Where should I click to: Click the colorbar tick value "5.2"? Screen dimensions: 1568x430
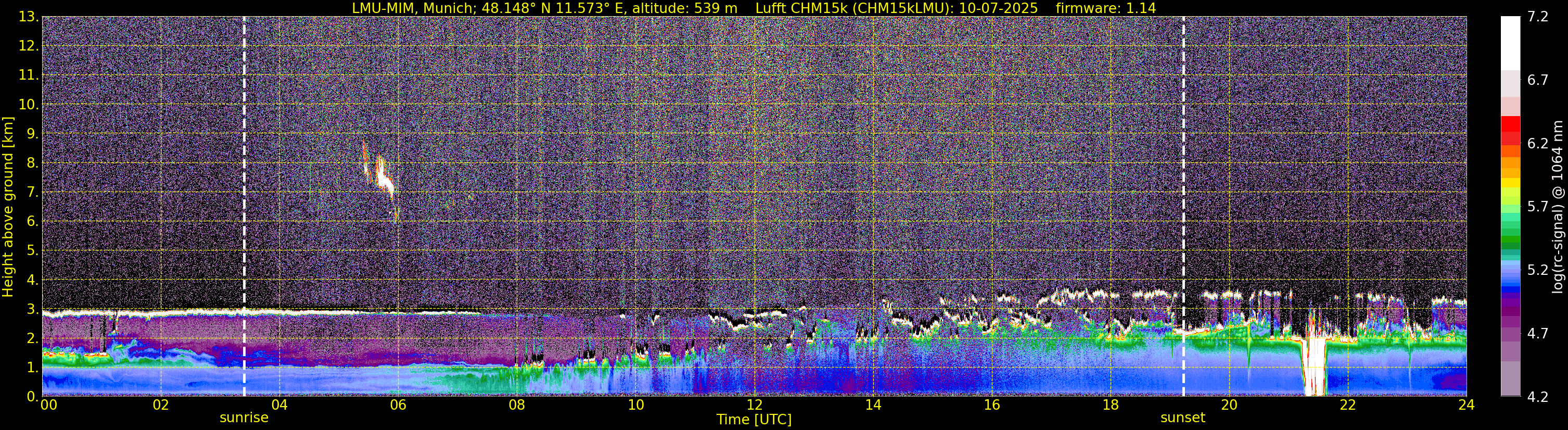[1538, 270]
